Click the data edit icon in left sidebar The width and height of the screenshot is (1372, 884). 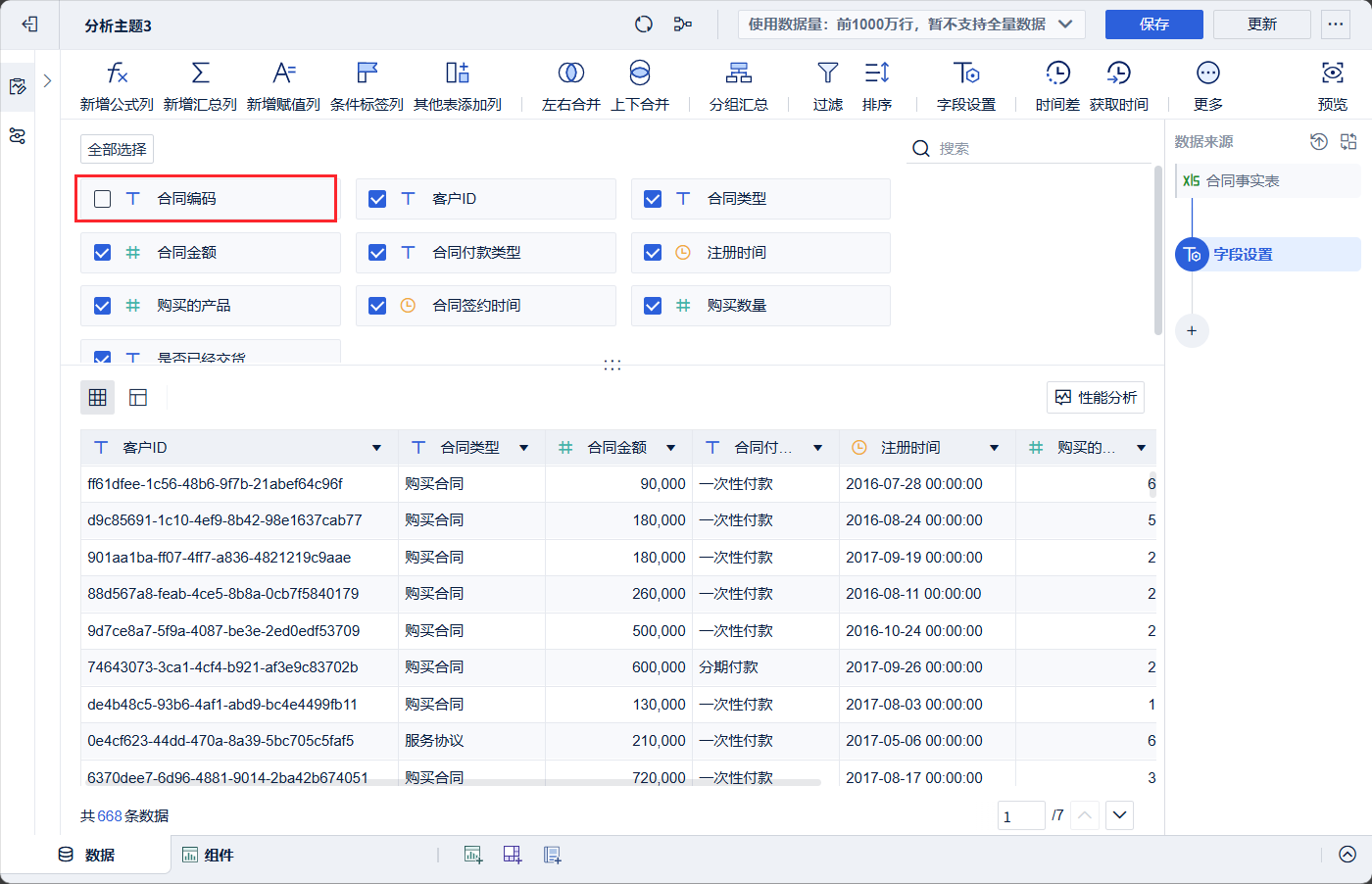(18, 86)
